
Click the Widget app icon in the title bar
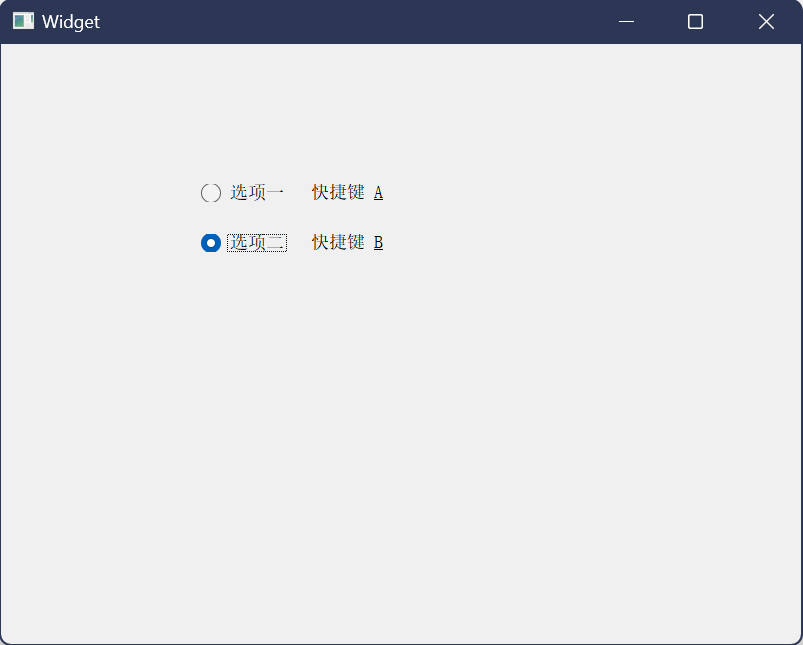click(x=23, y=22)
